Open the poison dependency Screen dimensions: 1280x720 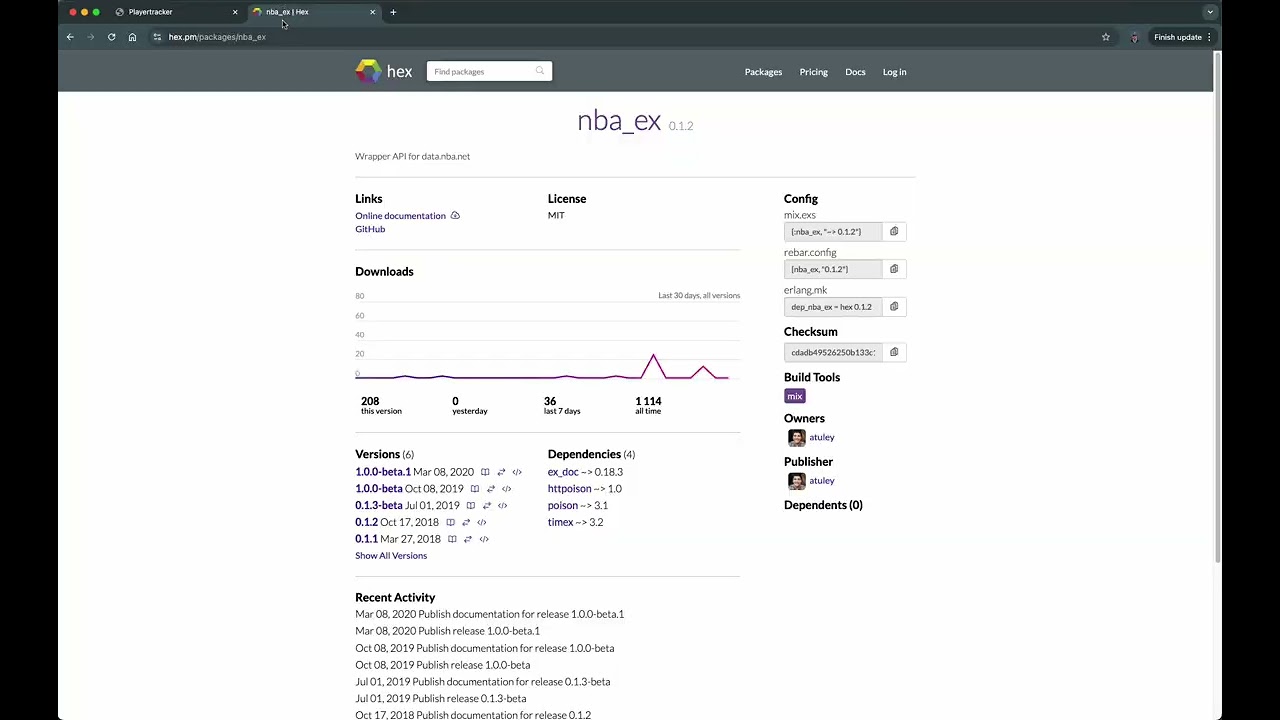[563, 506]
